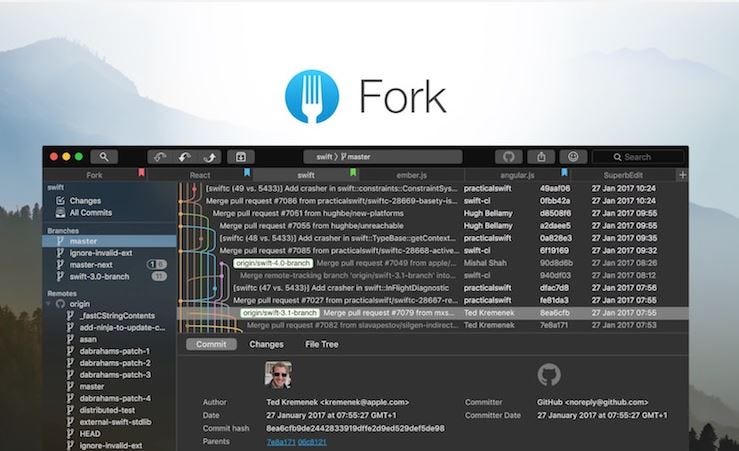This screenshot has width=739, height=451.
Task: Open parent commit link 7e8a171
Action: tap(281, 442)
